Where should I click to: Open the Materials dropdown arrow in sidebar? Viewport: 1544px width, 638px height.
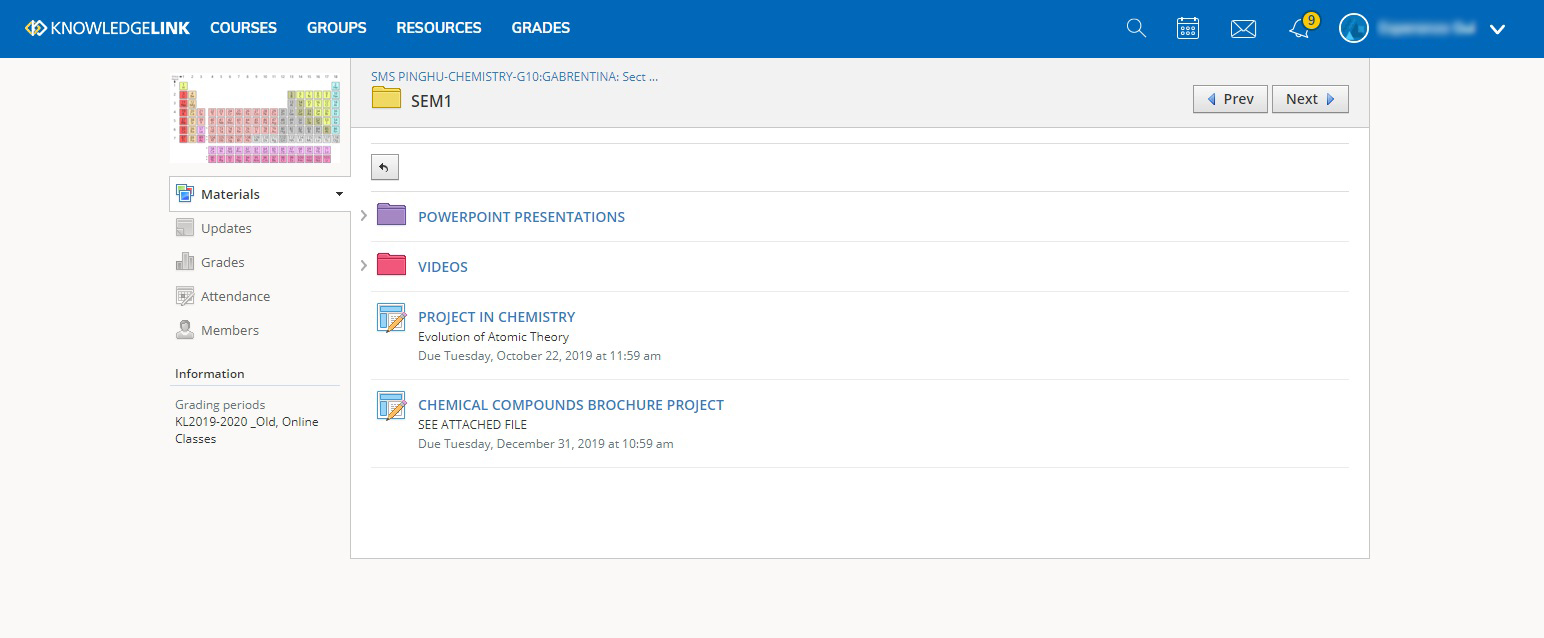coord(339,194)
